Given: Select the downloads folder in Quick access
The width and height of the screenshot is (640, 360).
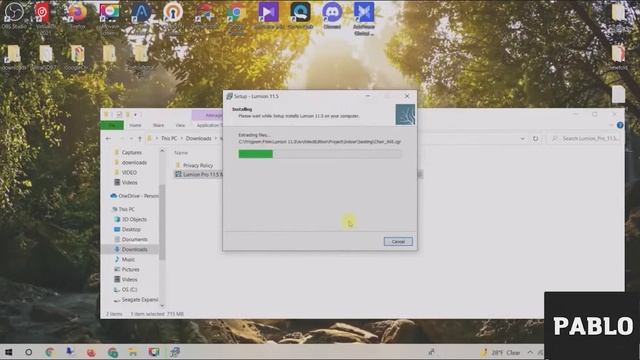Looking at the screenshot, I should (x=134, y=162).
